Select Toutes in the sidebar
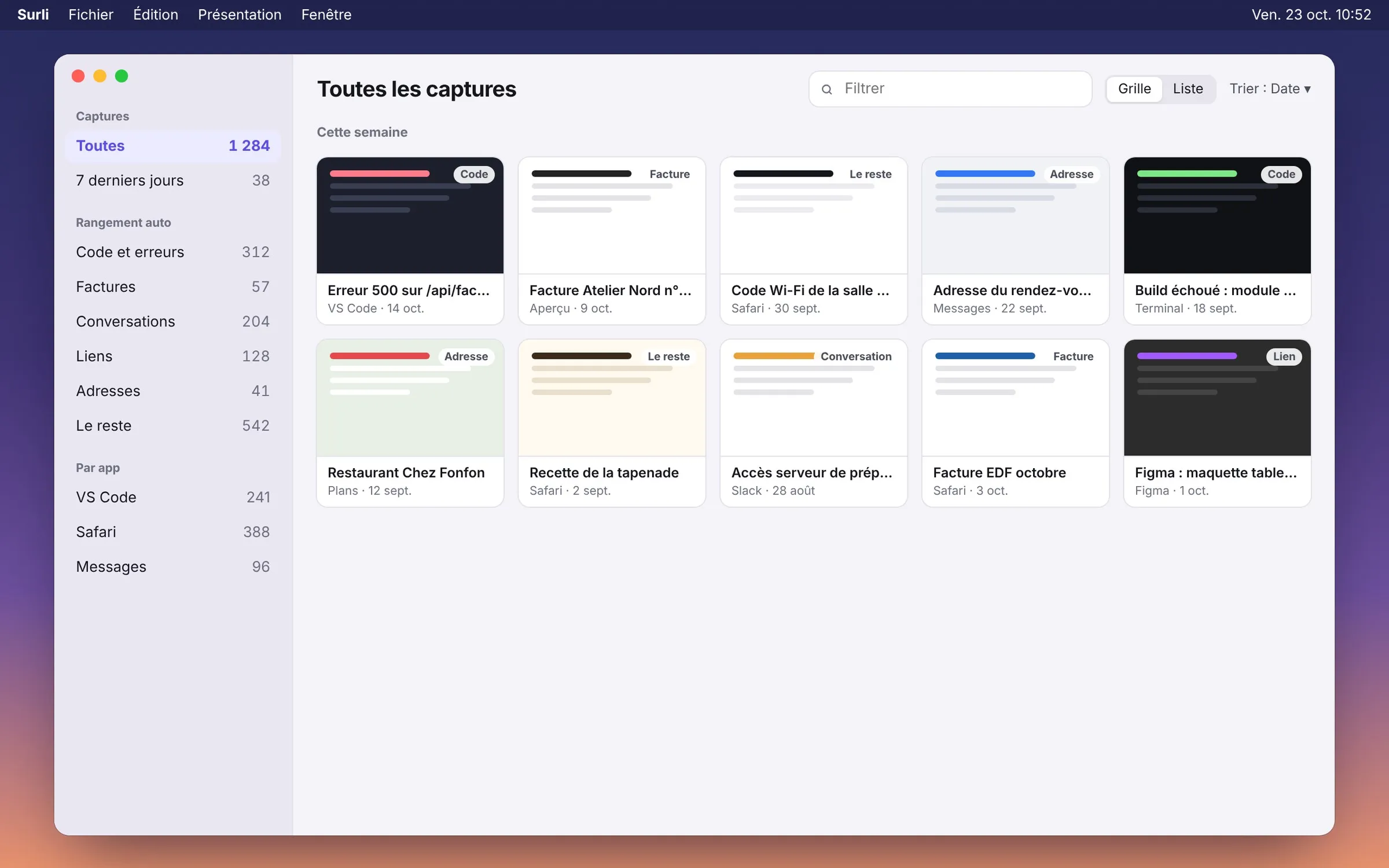Screen dimensions: 1389x868 pyautogui.click(x=172, y=146)
